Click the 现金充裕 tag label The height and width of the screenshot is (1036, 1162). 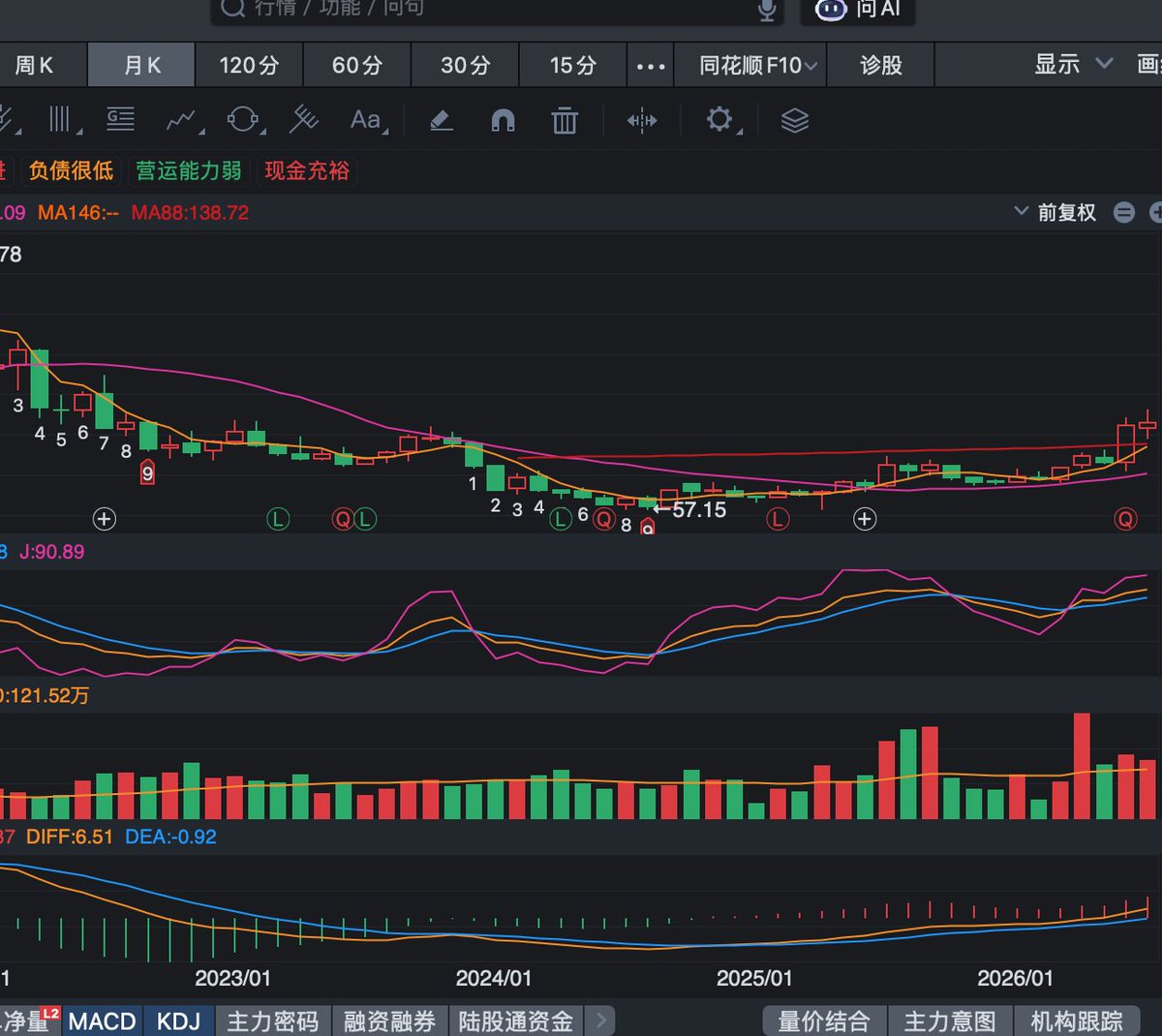coord(307,170)
